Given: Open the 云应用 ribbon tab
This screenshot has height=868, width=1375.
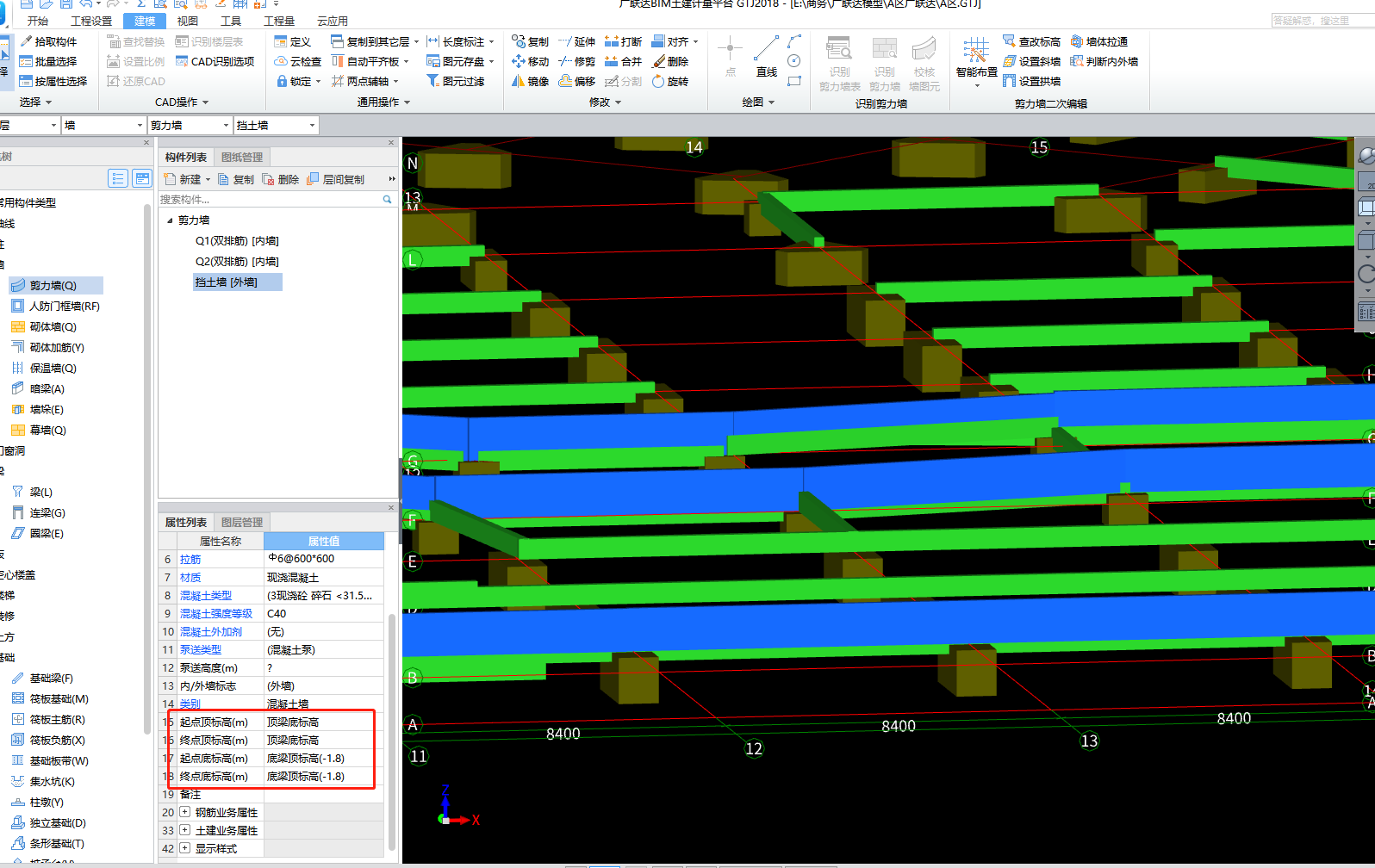Looking at the screenshot, I should click(x=333, y=21).
